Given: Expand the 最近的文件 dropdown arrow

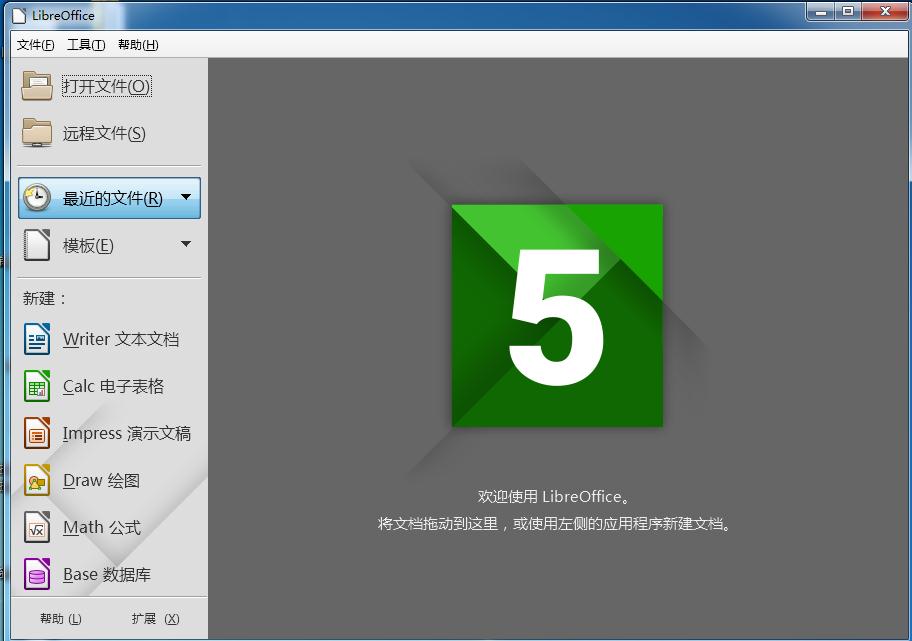Looking at the screenshot, I should pos(185,198).
